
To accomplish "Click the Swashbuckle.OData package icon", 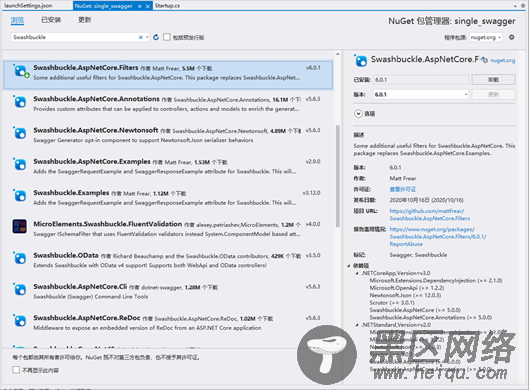I will click(20, 258).
